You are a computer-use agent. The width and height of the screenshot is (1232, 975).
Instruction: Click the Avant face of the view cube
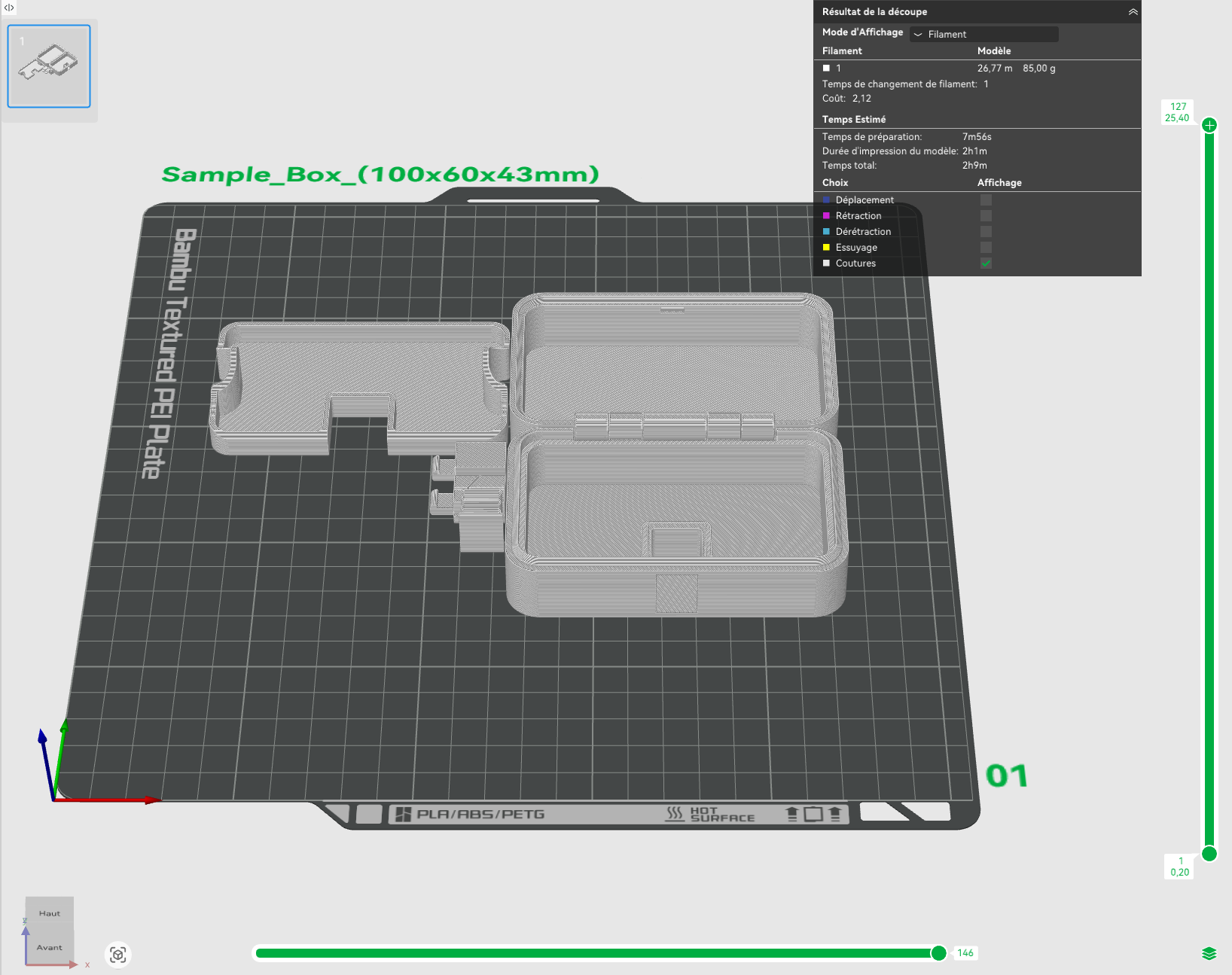click(50, 947)
